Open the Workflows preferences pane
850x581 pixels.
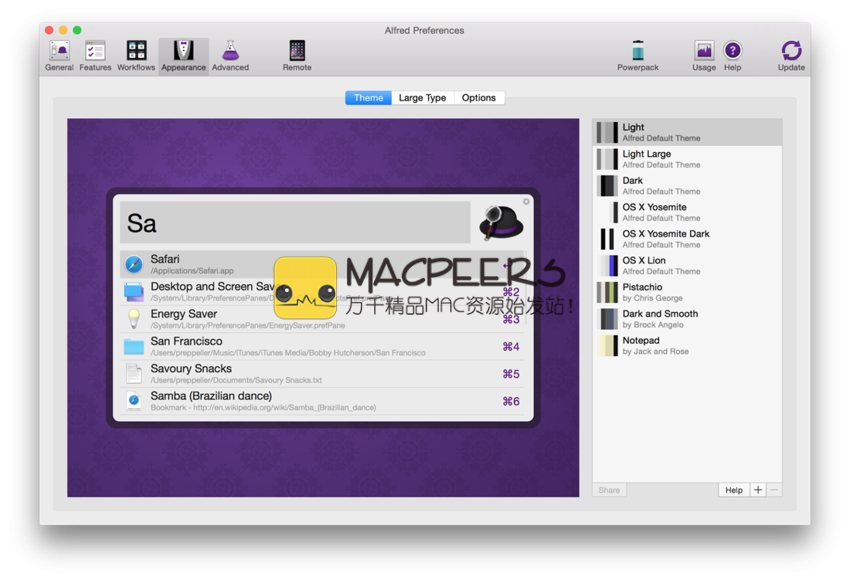point(136,55)
